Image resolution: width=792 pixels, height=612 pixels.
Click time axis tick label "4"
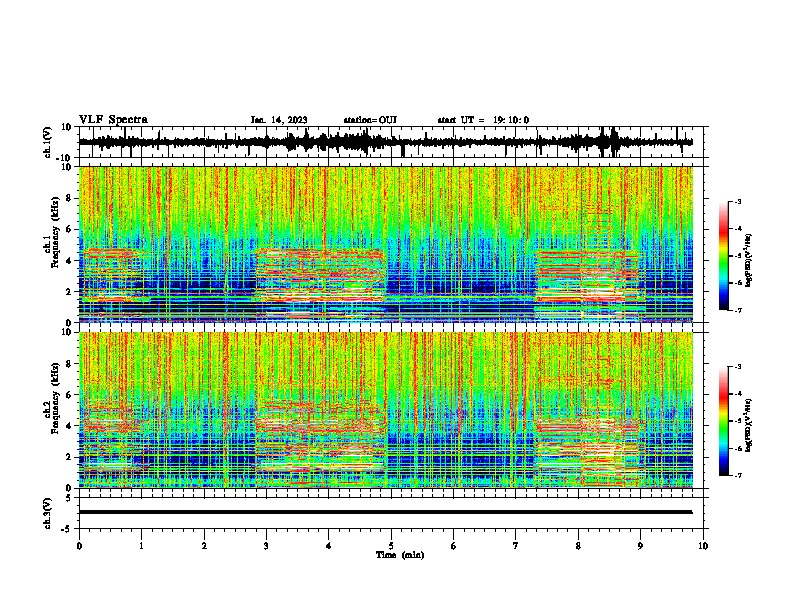tap(329, 546)
